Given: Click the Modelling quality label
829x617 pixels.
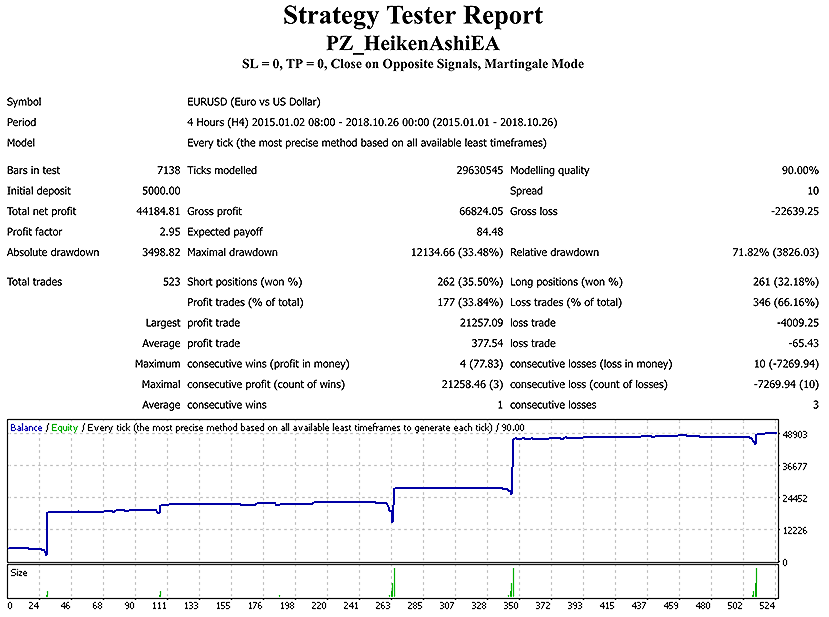Looking at the screenshot, I should (550, 170).
